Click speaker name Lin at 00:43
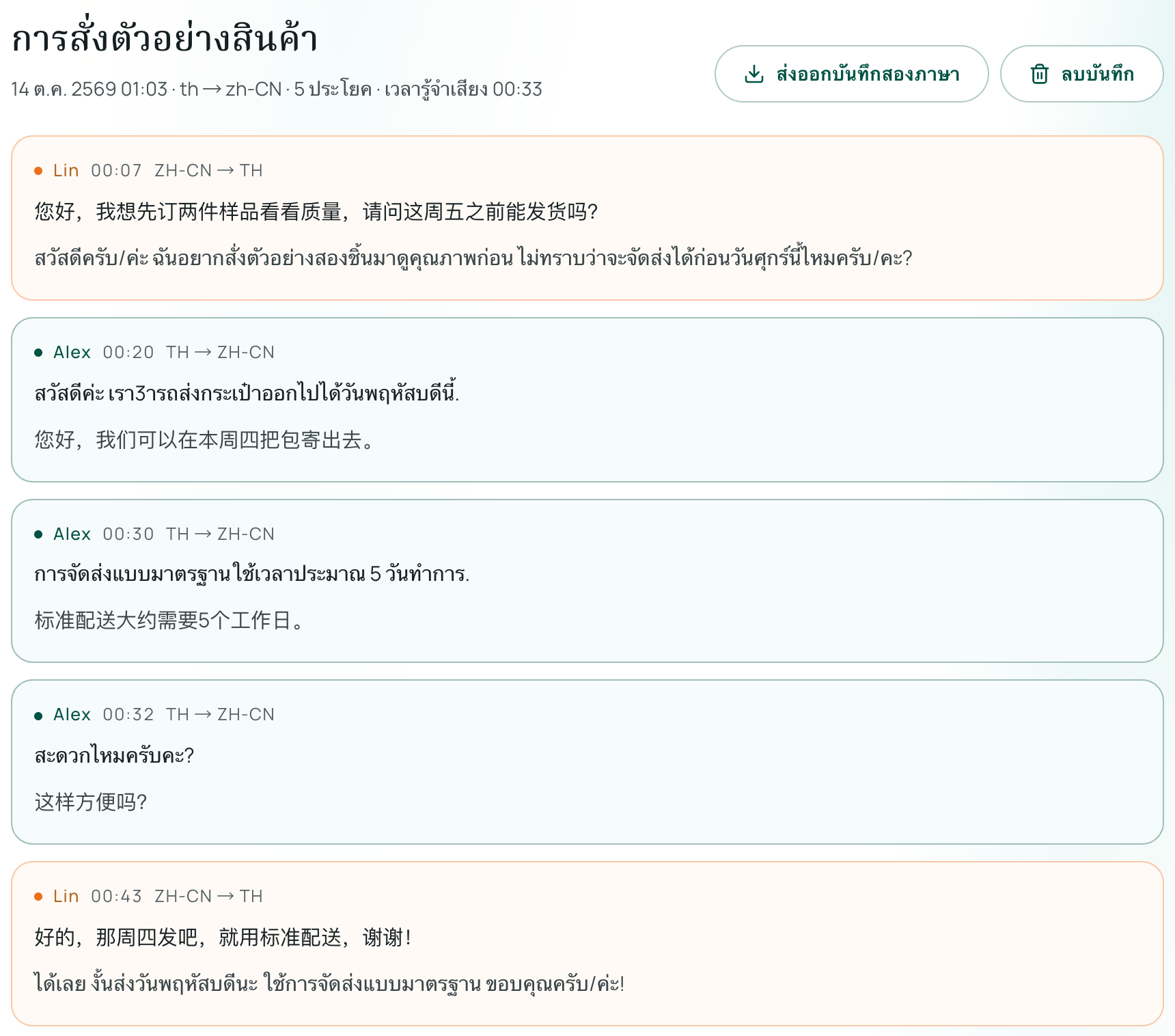Image resolution: width=1175 pixels, height=1036 pixels. (66, 896)
